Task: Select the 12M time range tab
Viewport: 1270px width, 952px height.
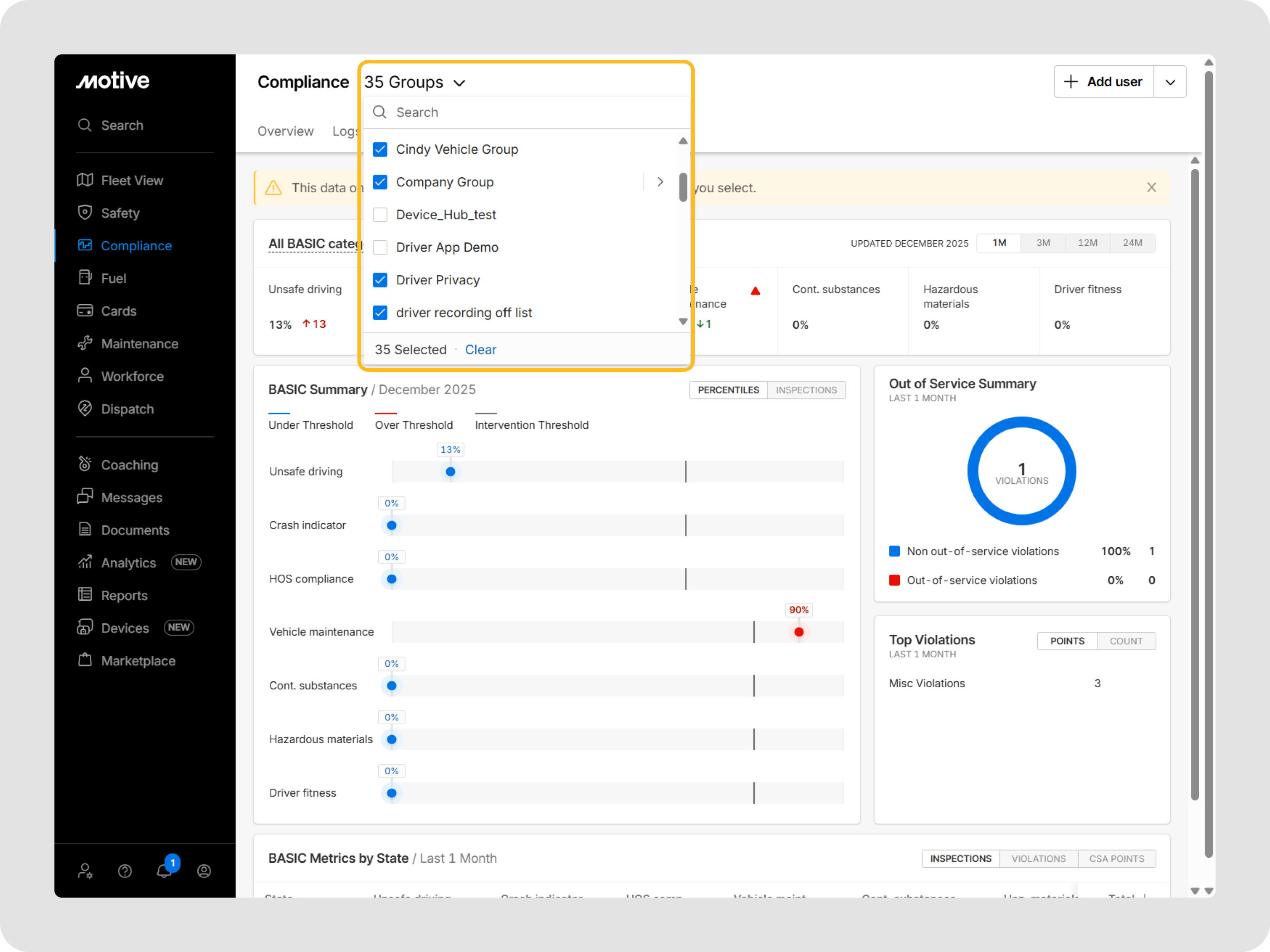Action: [1087, 243]
